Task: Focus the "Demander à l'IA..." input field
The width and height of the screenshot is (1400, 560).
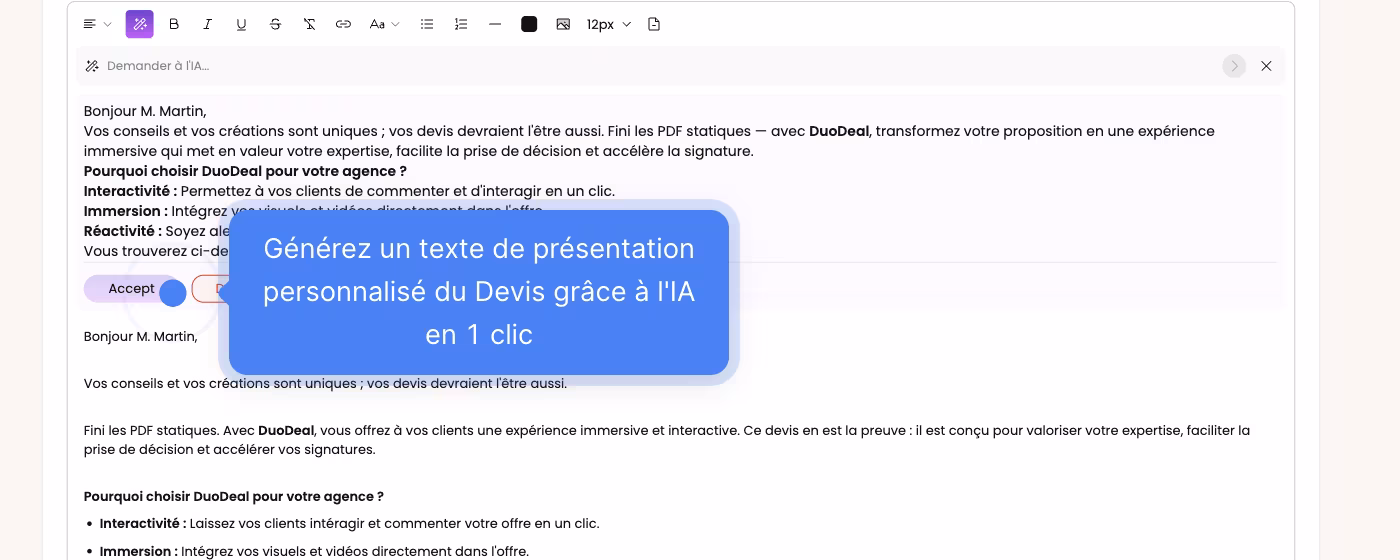Action: [660, 66]
